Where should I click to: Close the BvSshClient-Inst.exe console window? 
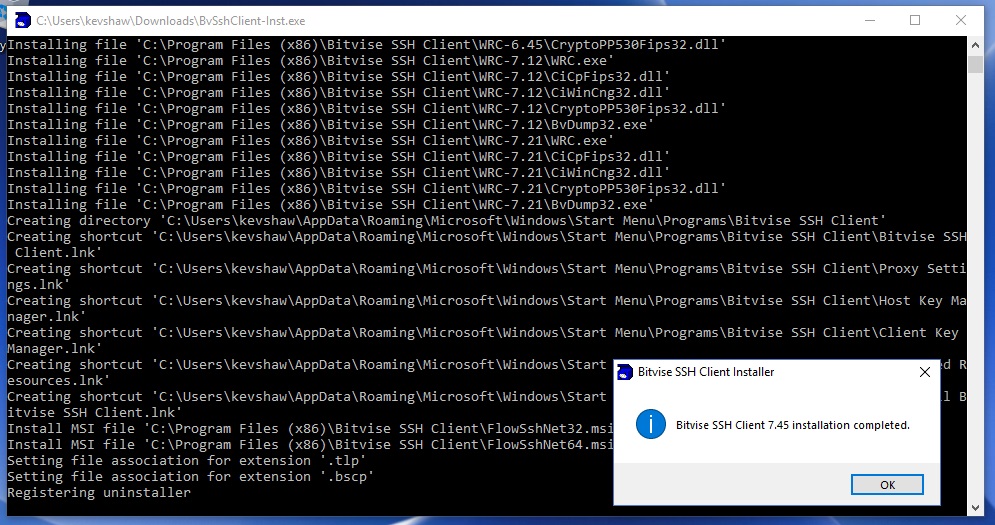960,20
